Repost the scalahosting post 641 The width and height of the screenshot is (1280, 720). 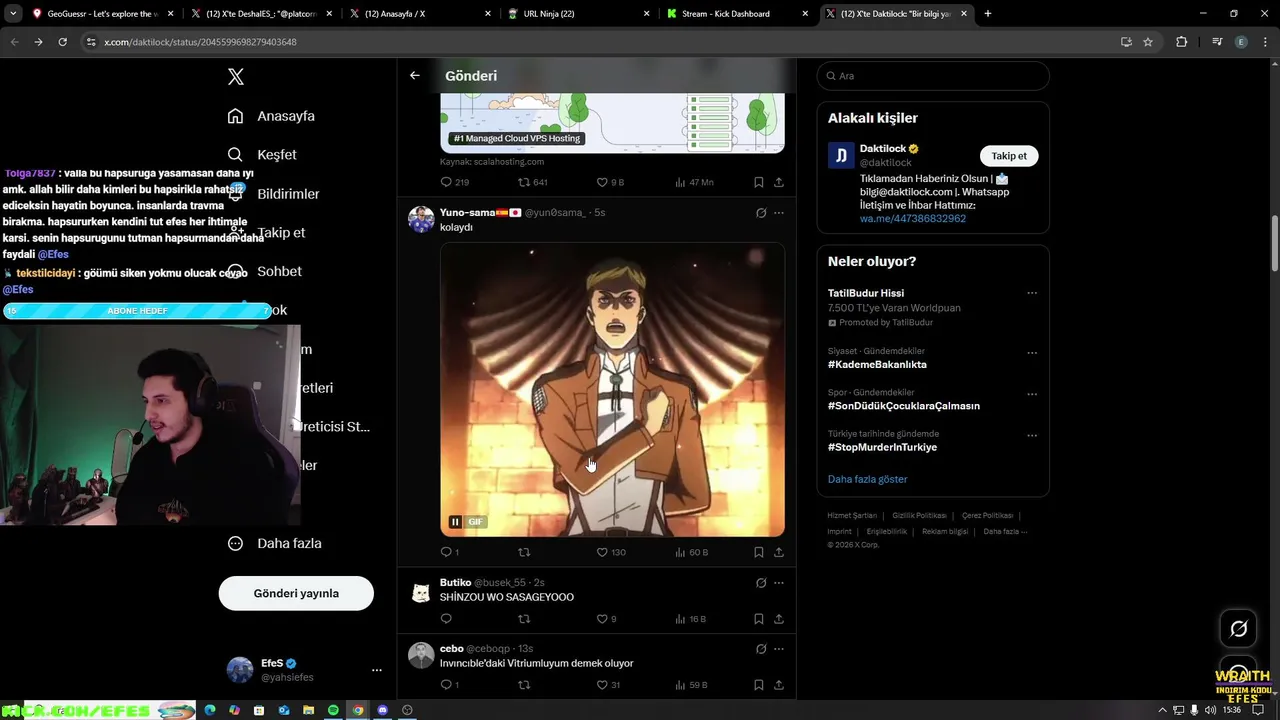coord(523,182)
